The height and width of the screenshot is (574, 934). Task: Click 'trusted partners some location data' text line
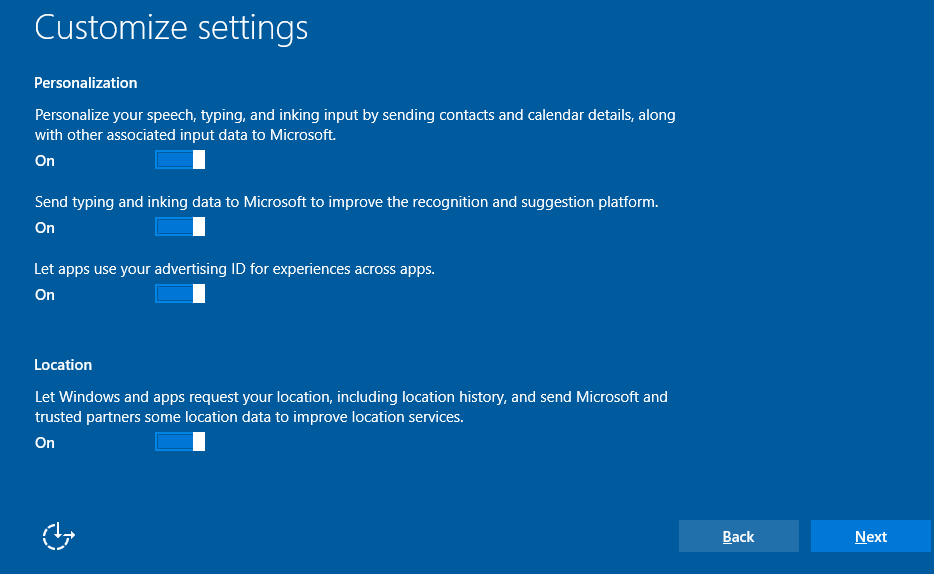249,417
